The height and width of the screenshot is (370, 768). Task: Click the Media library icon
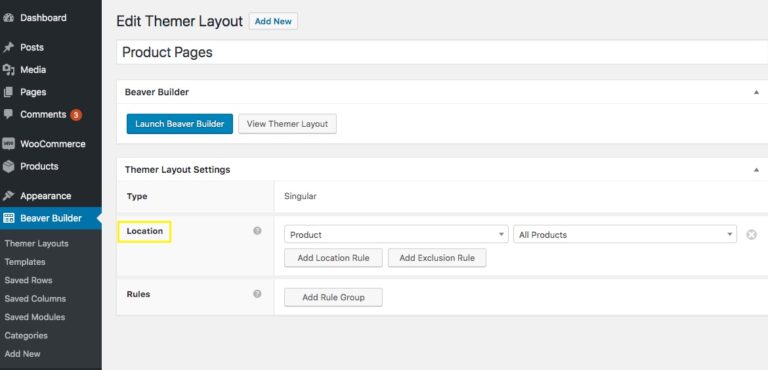click(x=8, y=70)
